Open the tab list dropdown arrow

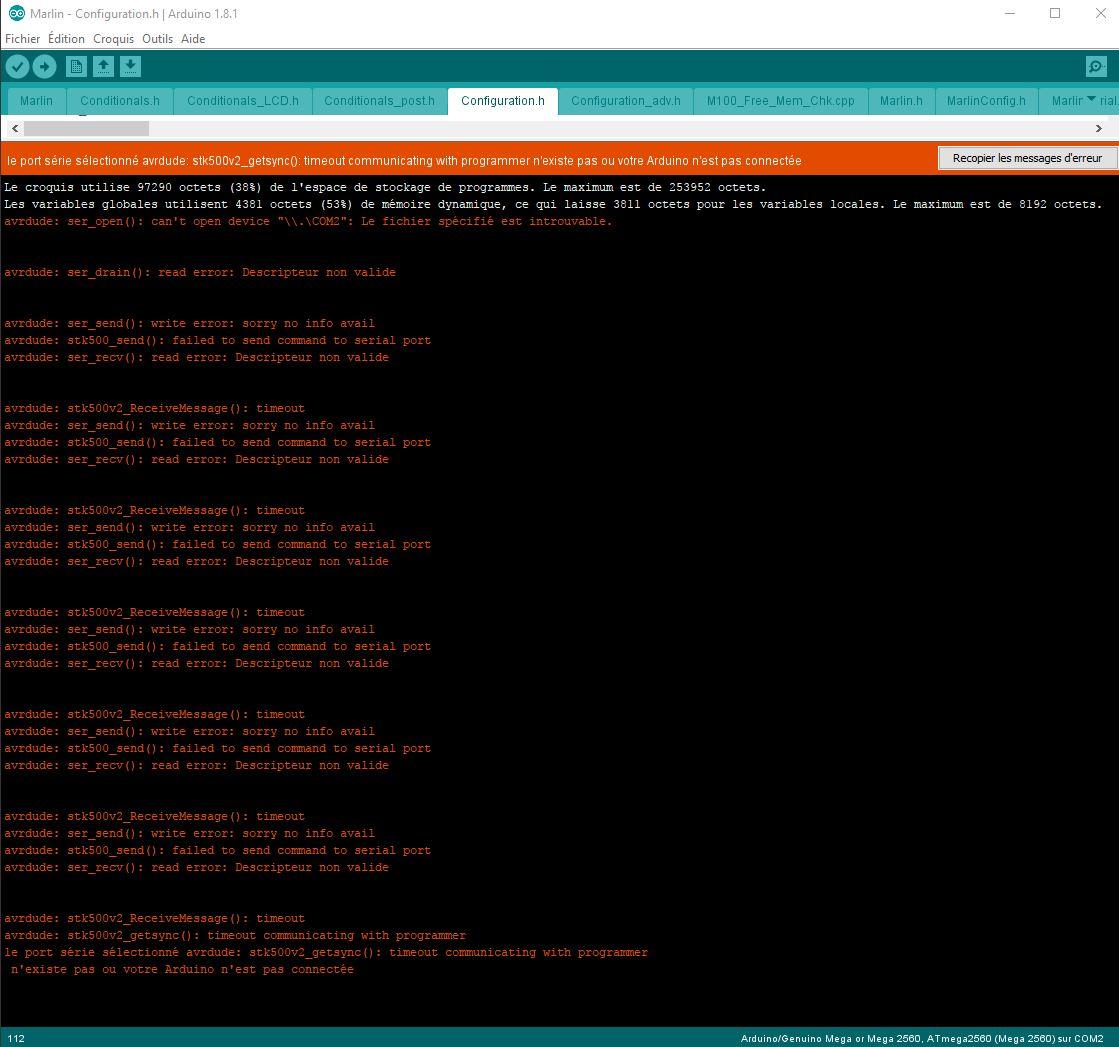click(x=1091, y=99)
